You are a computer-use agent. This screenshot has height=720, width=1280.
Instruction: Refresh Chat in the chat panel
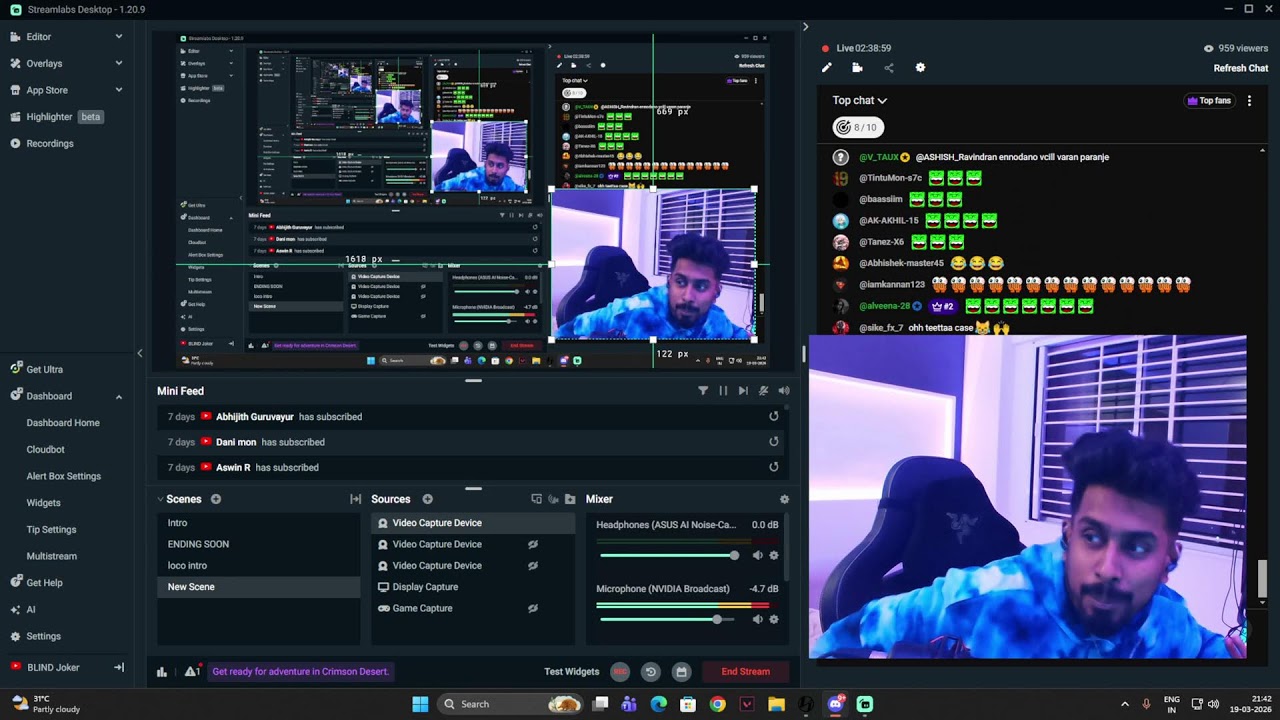tap(1241, 68)
